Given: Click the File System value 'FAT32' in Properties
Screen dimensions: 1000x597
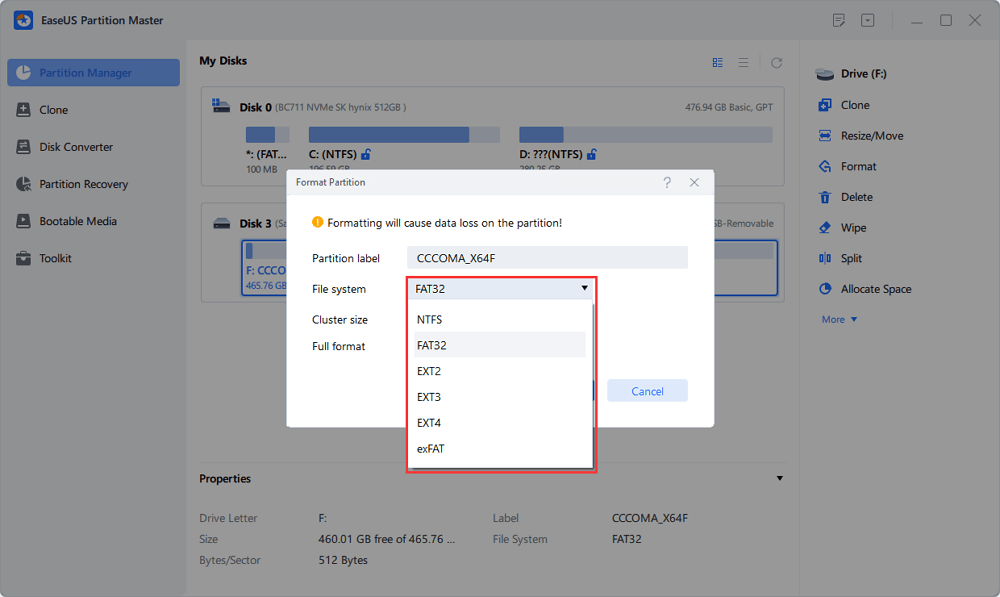Looking at the screenshot, I should click(x=627, y=539).
